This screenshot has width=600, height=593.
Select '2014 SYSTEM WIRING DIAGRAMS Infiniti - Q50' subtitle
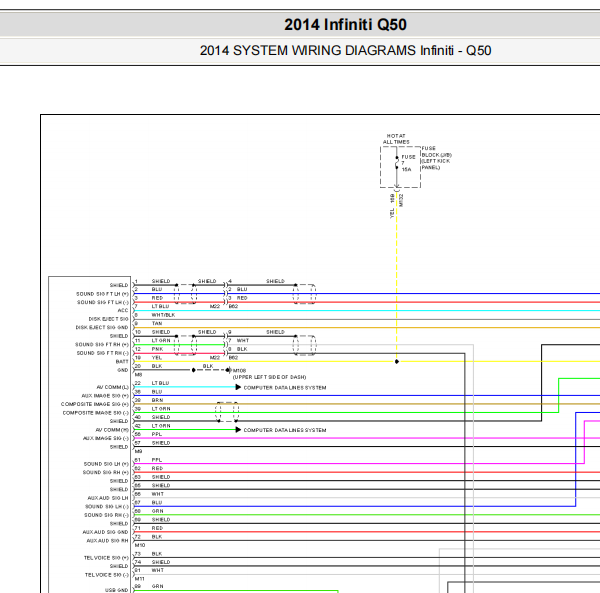click(x=345, y=51)
